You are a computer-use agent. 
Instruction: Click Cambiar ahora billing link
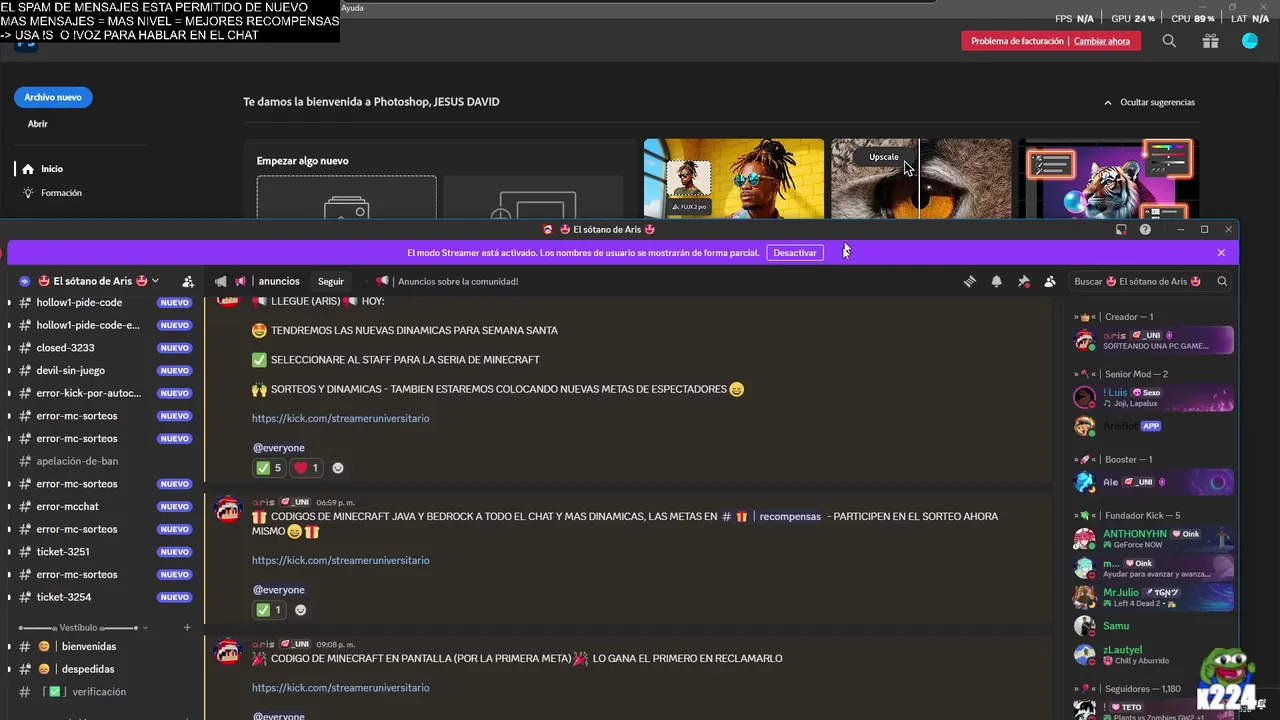(x=1102, y=41)
